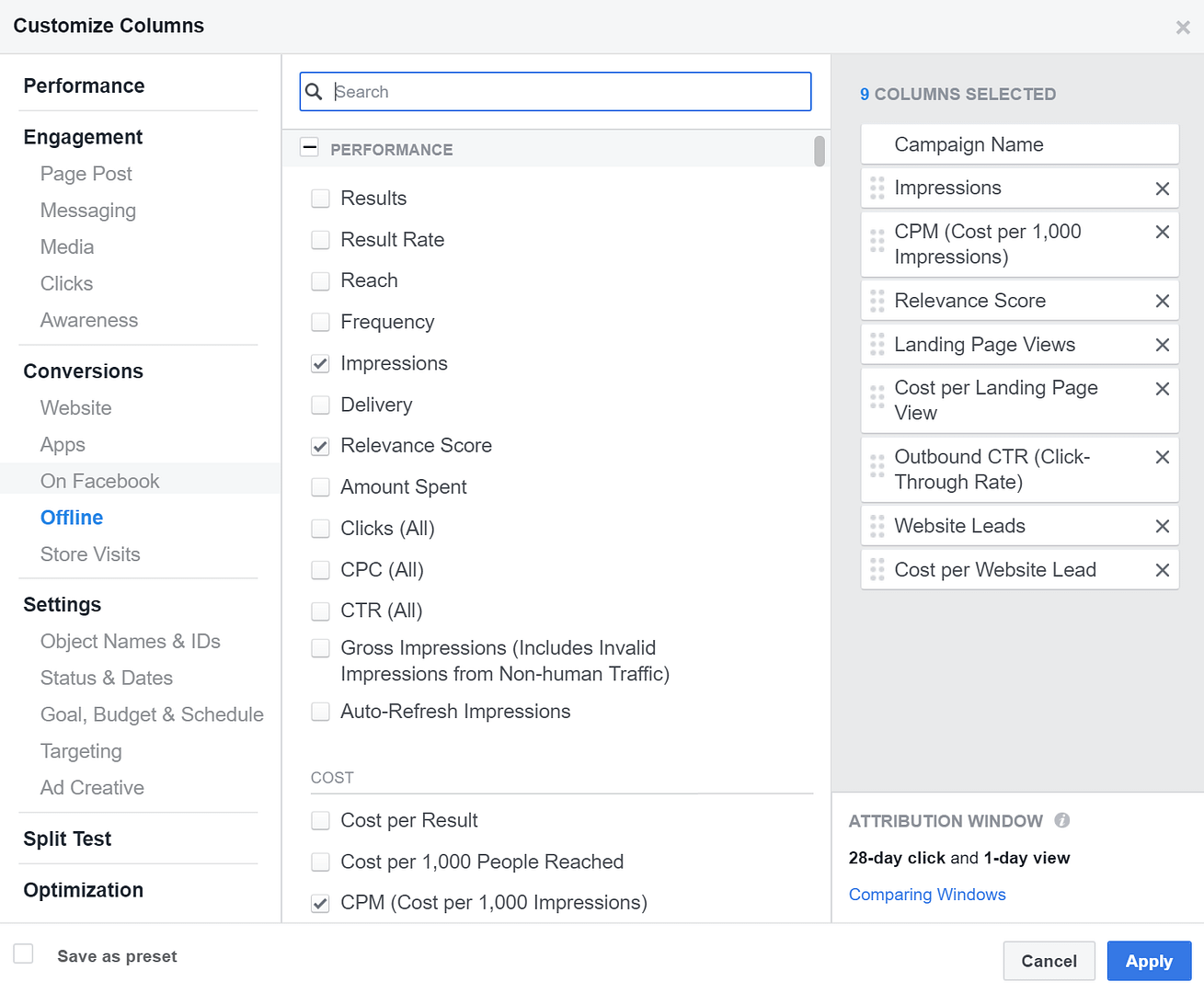Image resolution: width=1204 pixels, height=993 pixels.
Task: Remove Relevance Score using its X icon
Action: pyautogui.click(x=1162, y=300)
